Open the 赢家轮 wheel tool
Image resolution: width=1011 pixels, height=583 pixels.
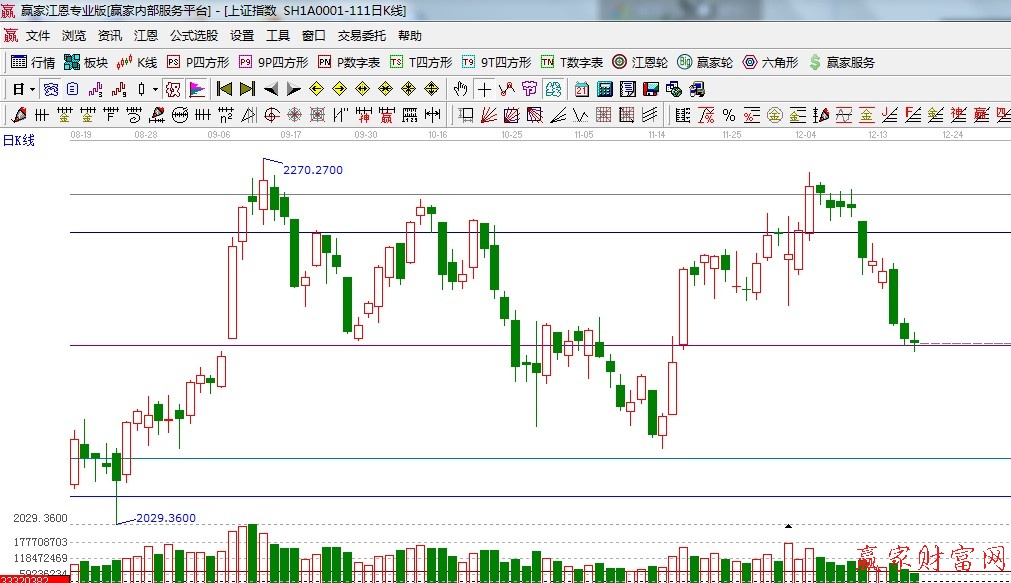coord(705,62)
